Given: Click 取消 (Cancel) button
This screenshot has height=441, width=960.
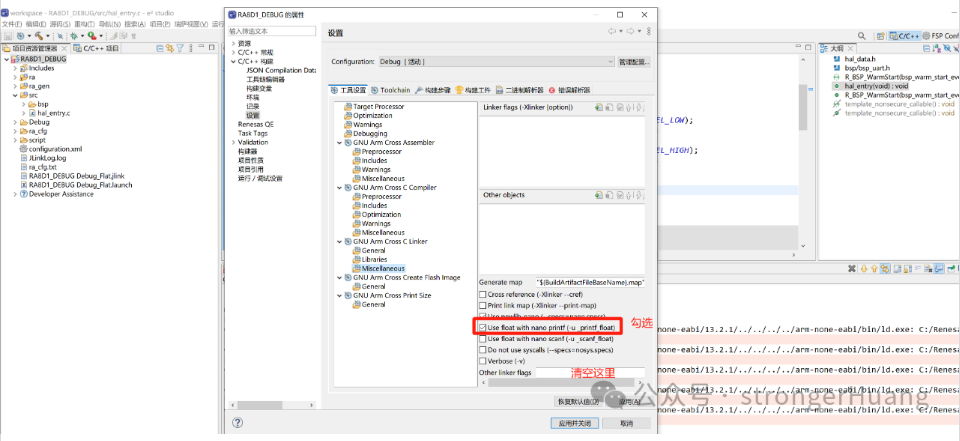Looking at the screenshot, I should tap(626, 423).
